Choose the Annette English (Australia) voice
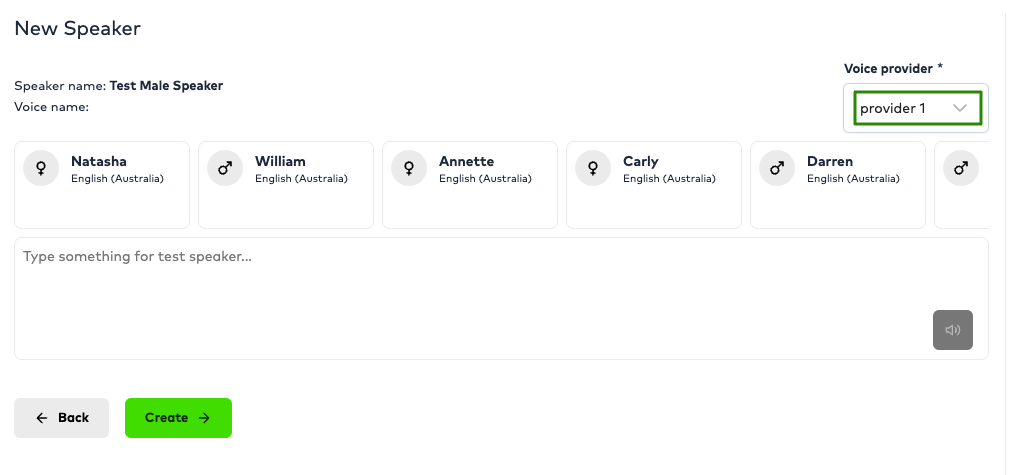 click(470, 185)
